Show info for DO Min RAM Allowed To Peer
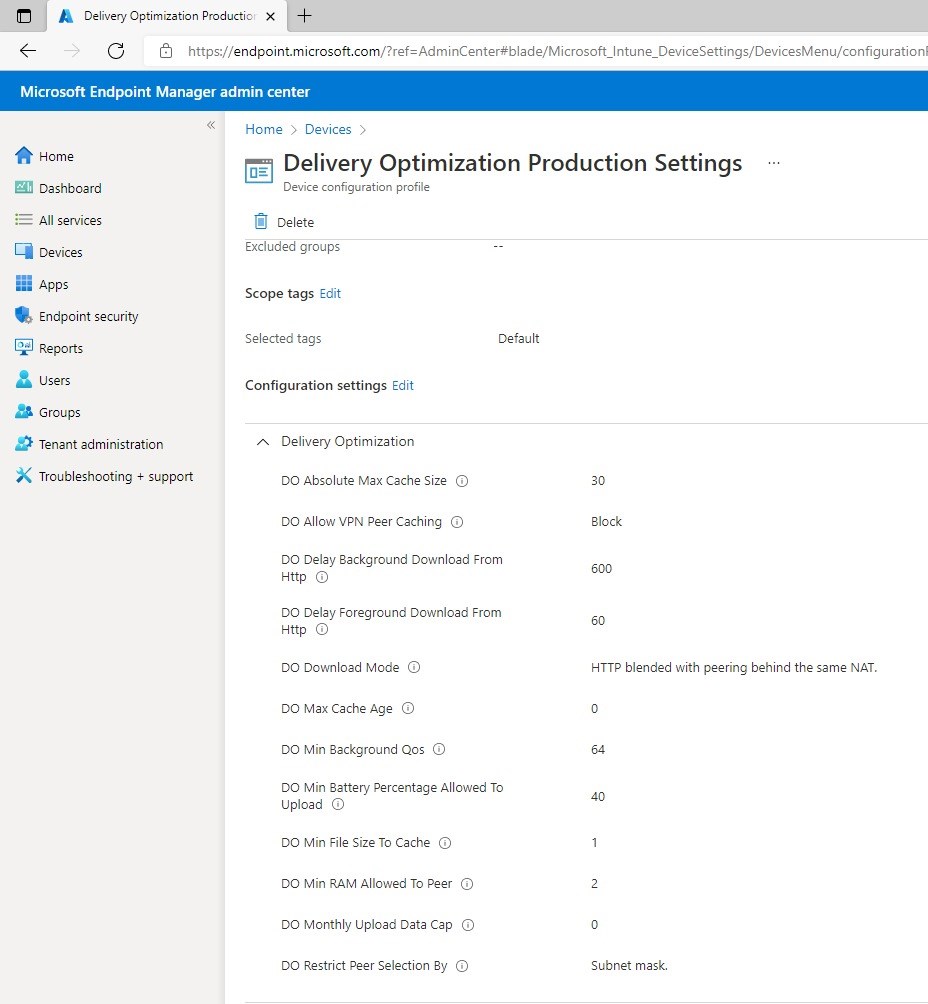 pos(468,884)
